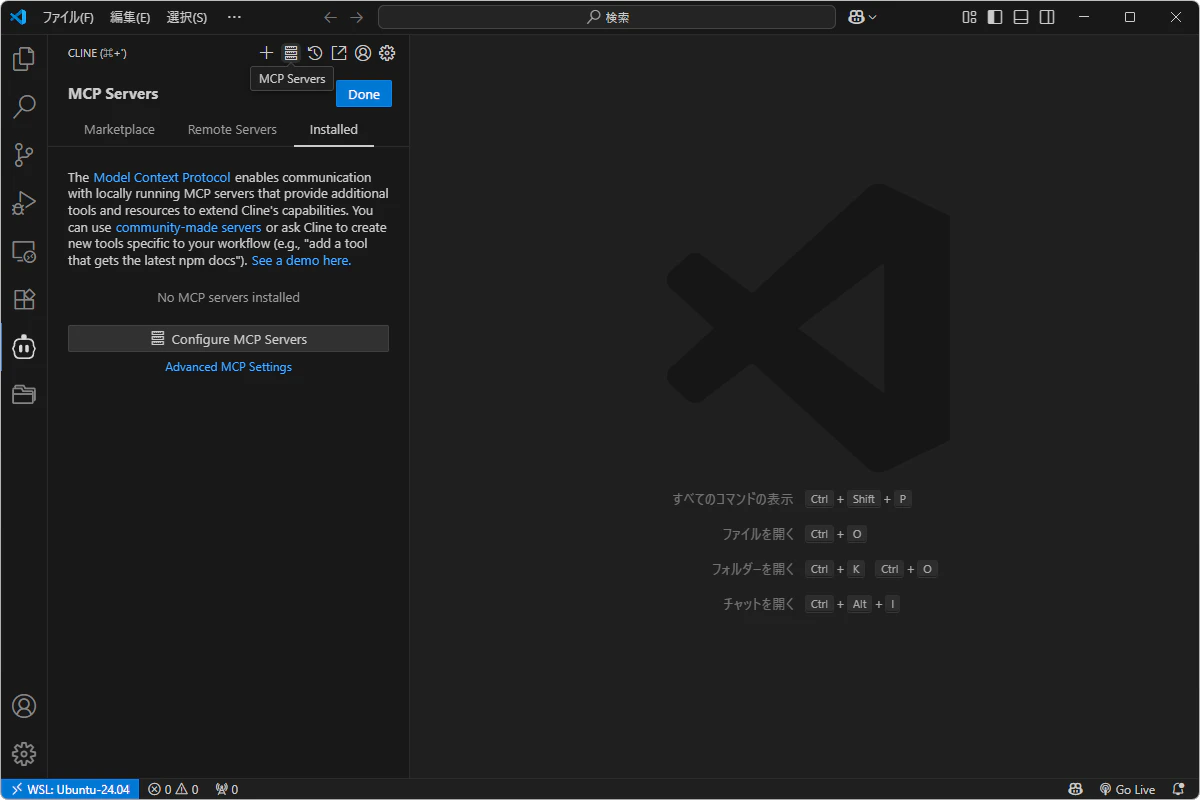Open the Manage gear in activity bar
Image resolution: width=1200 pixels, height=800 pixels.
tap(24, 754)
